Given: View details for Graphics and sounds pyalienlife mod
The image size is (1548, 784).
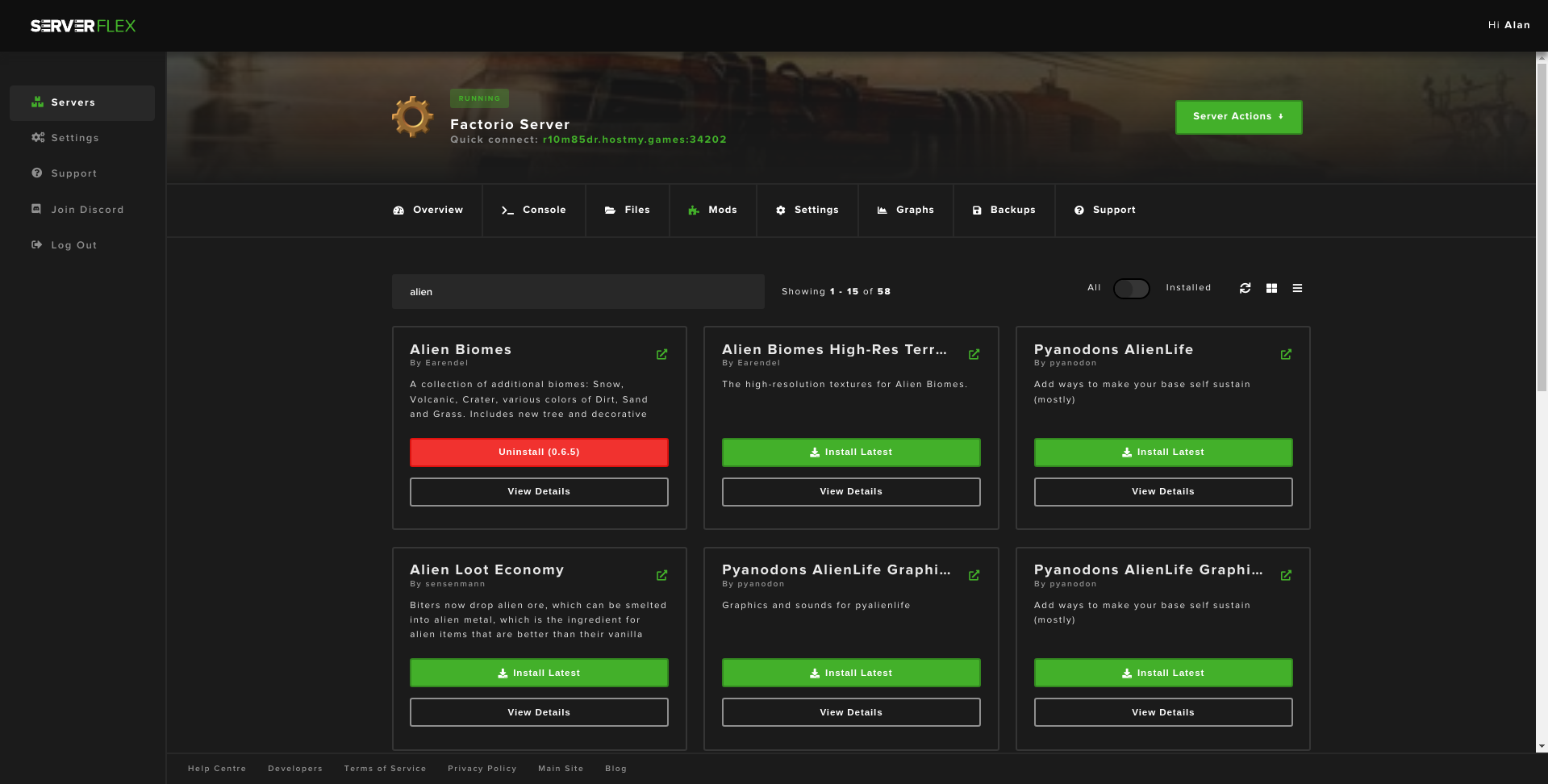Looking at the screenshot, I should click(851, 712).
